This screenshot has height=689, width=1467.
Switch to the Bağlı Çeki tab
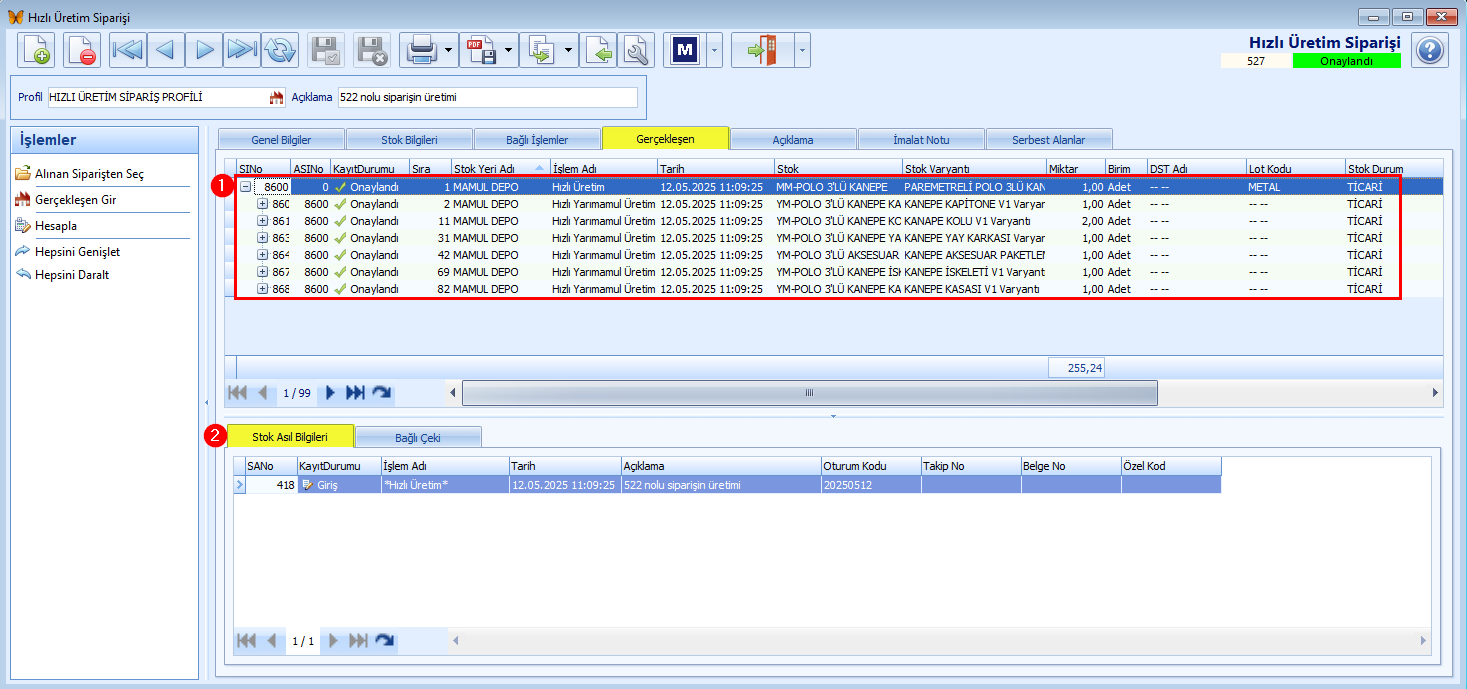tap(418, 438)
